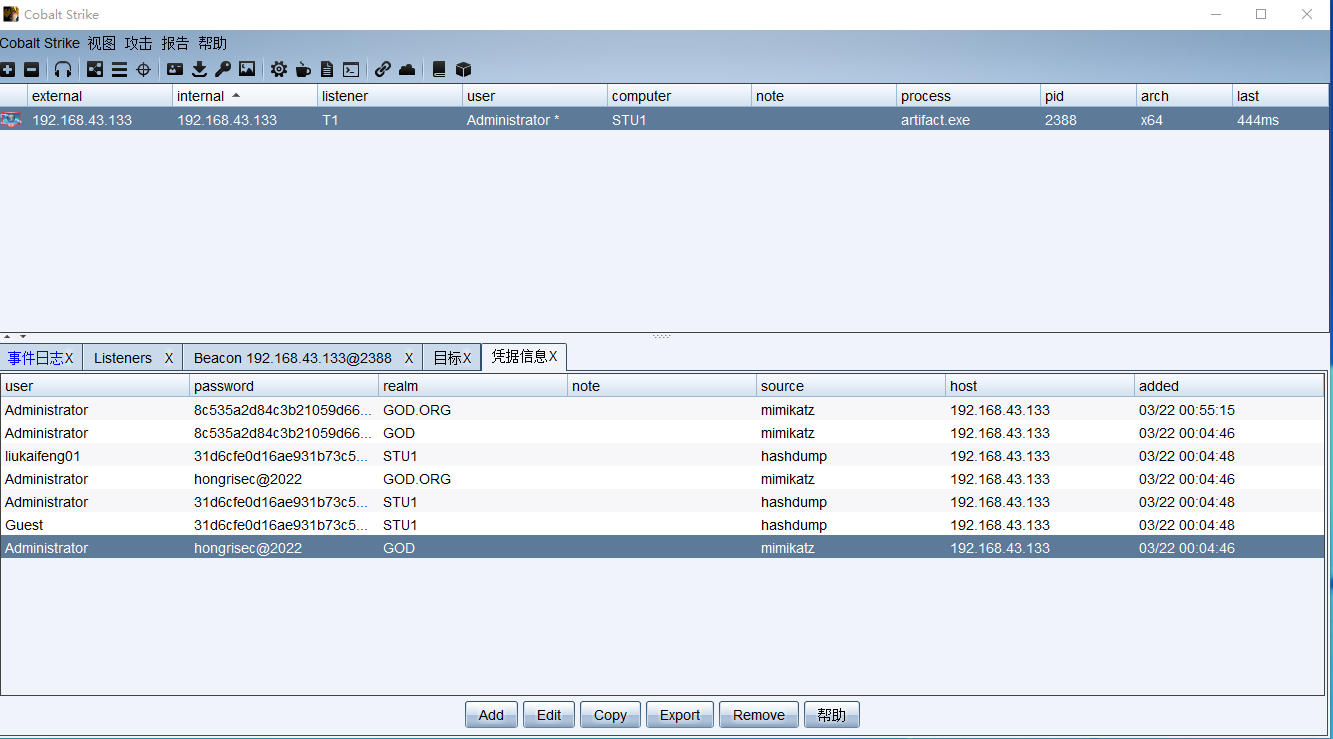This screenshot has height=739, width=1333.
Task: Click the Copy button
Action: point(610,714)
